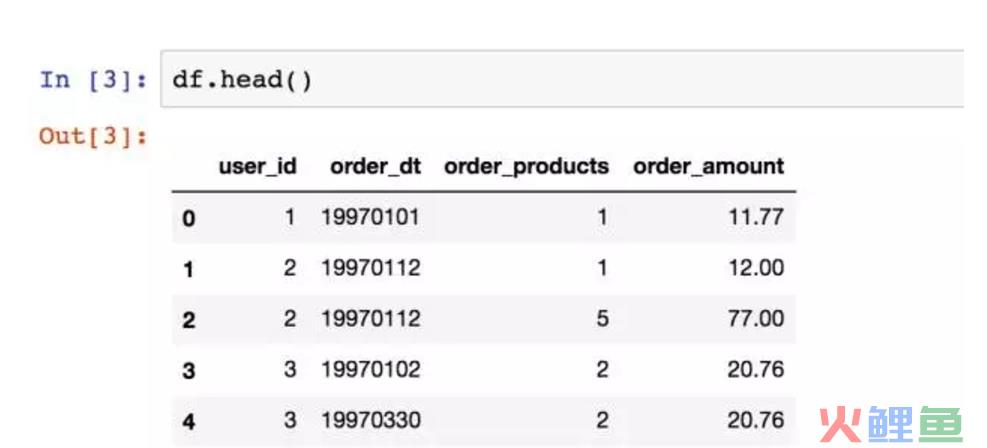Click the order_products value 5 cell
Screen dimensions: 987x448
tap(602, 318)
